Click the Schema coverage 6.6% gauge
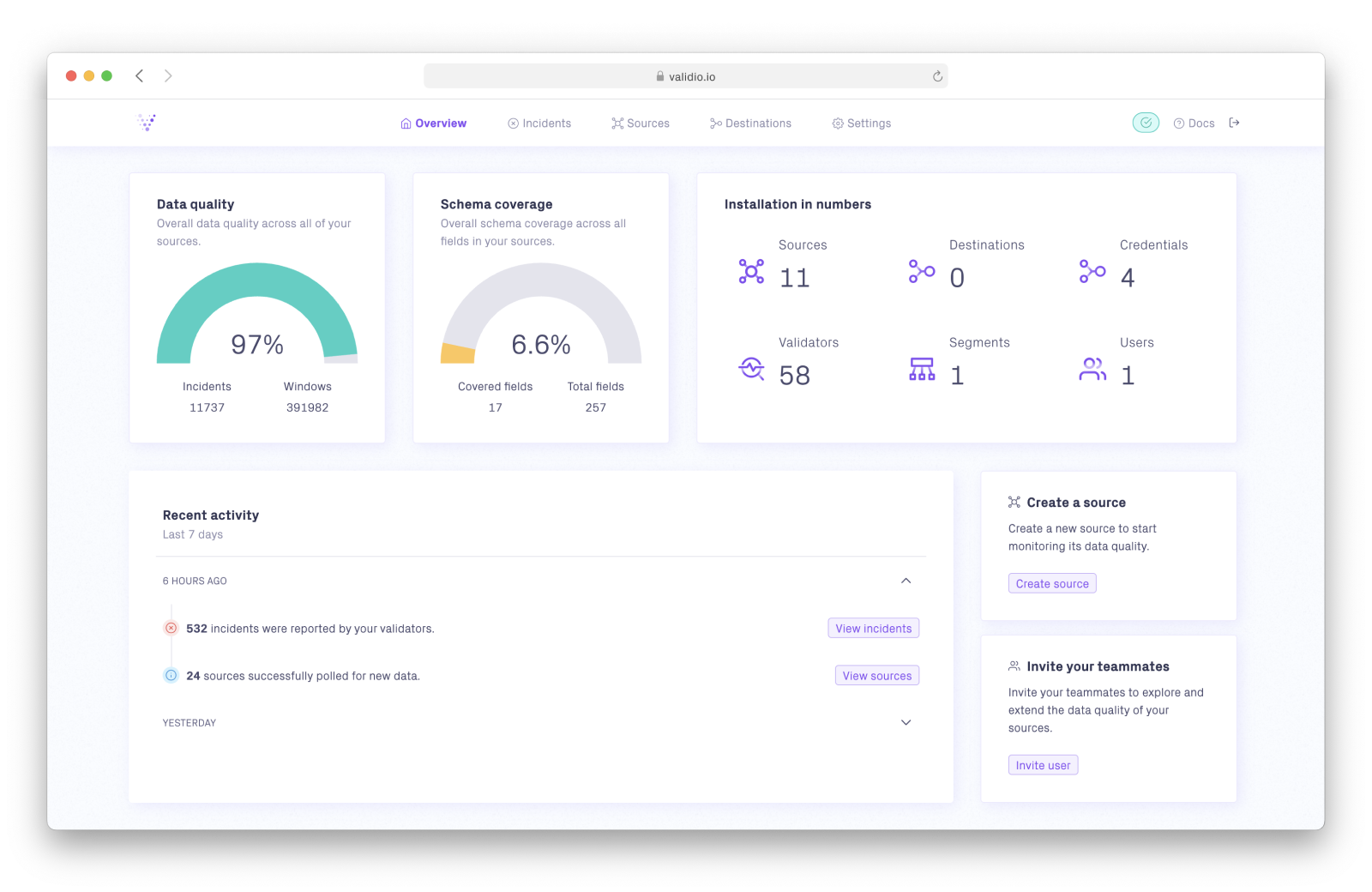The height and width of the screenshot is (892, 1372). [541, 313]
